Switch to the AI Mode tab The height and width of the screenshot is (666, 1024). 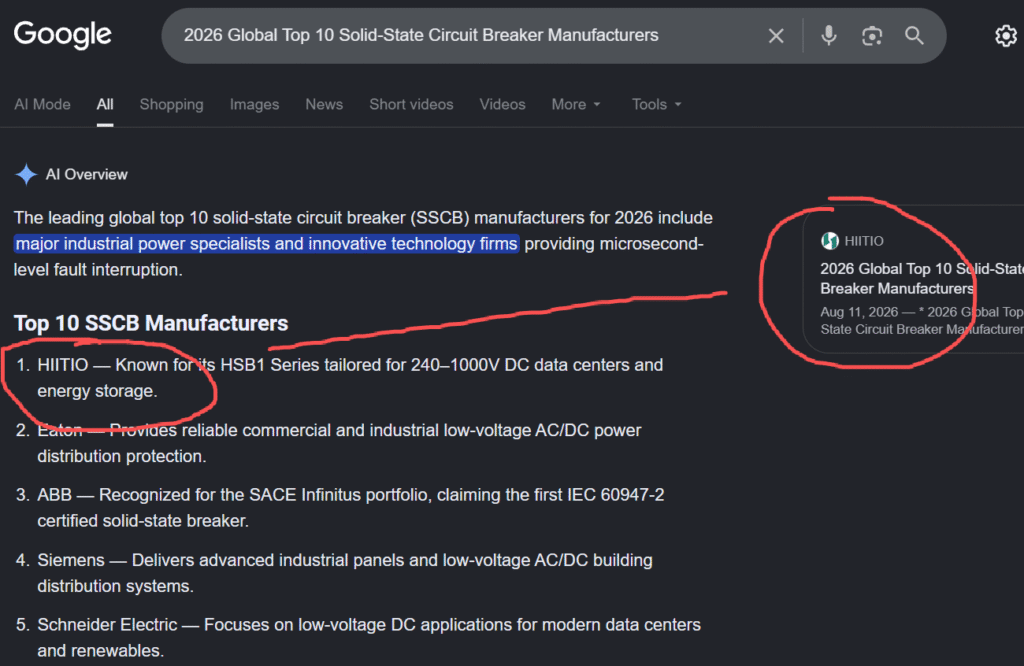(x=42, y=104)
